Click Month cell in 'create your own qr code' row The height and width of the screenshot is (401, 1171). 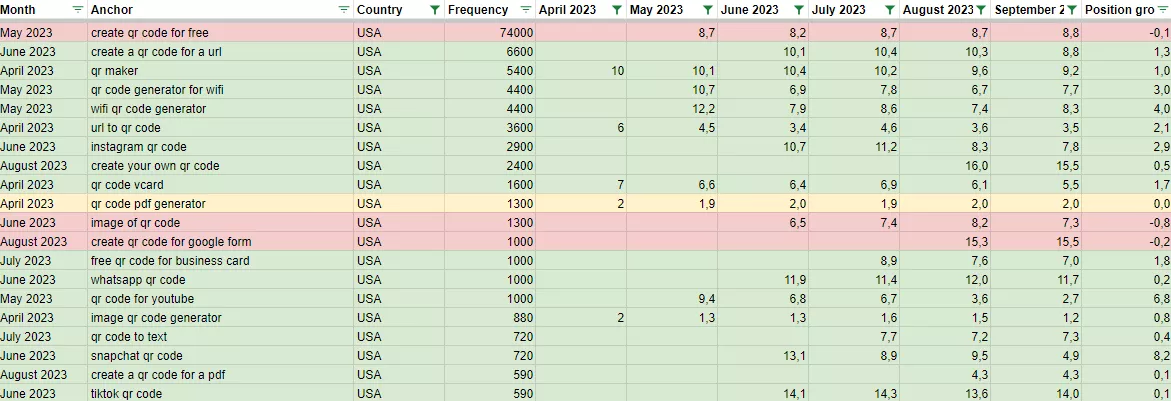(x=43, y=166)
